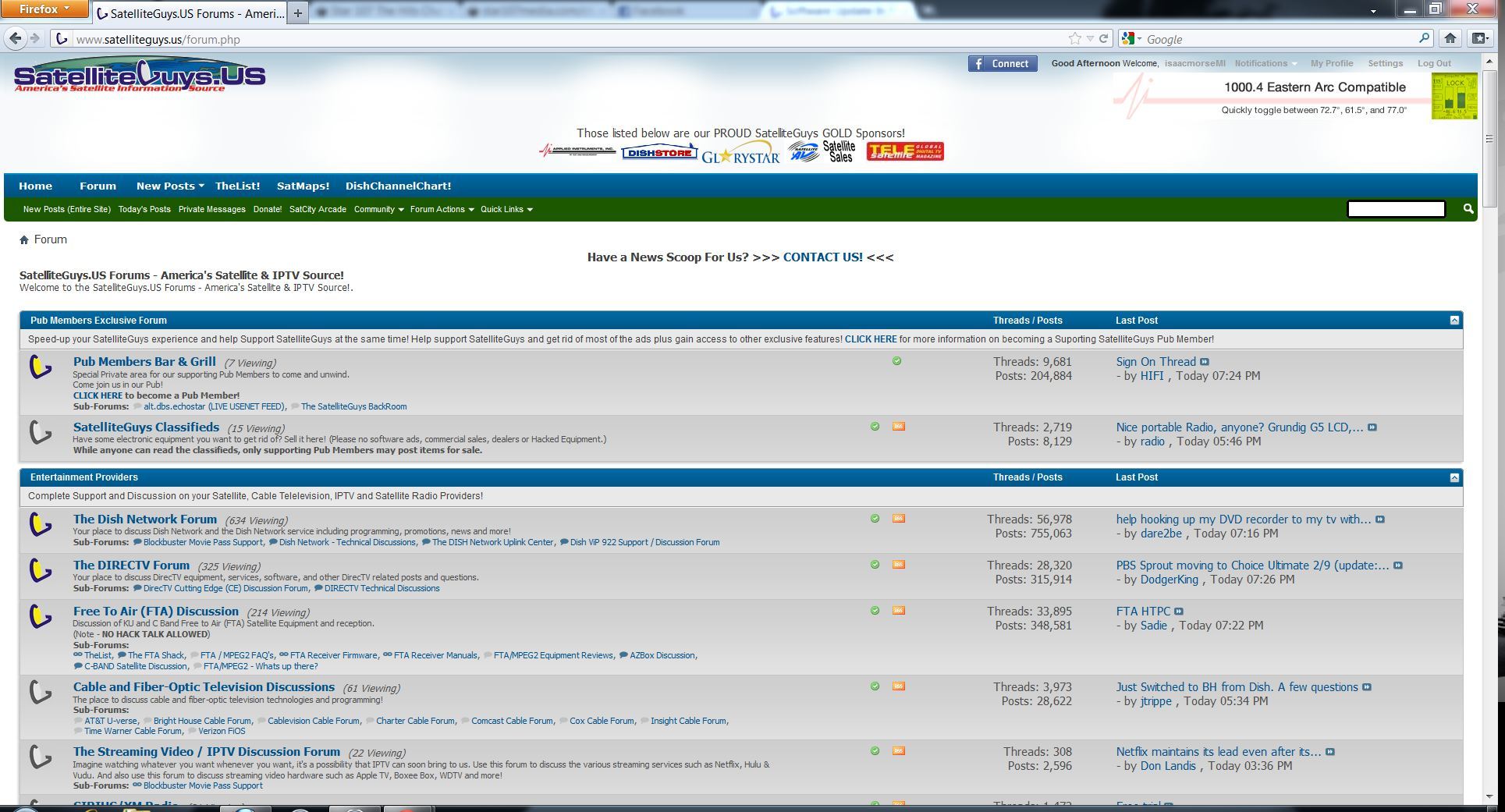
Task: Click the browser Back arrow button
Action: [16, 38]
